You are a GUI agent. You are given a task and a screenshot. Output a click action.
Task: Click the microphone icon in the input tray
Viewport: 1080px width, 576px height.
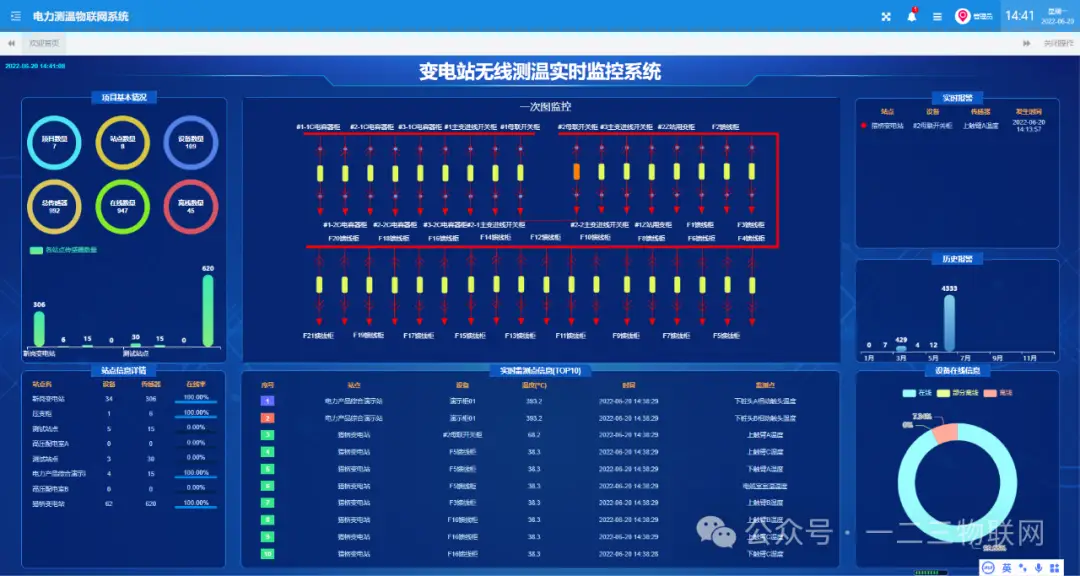point(1039,567)
